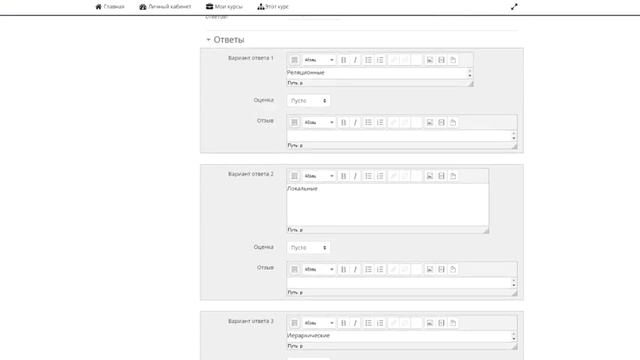Viewport: 640px width, 360px height.
Task: Insert bulleted list in Вариант ответа 1 editor
Action: pyautogui.click(x=369, y=60)
